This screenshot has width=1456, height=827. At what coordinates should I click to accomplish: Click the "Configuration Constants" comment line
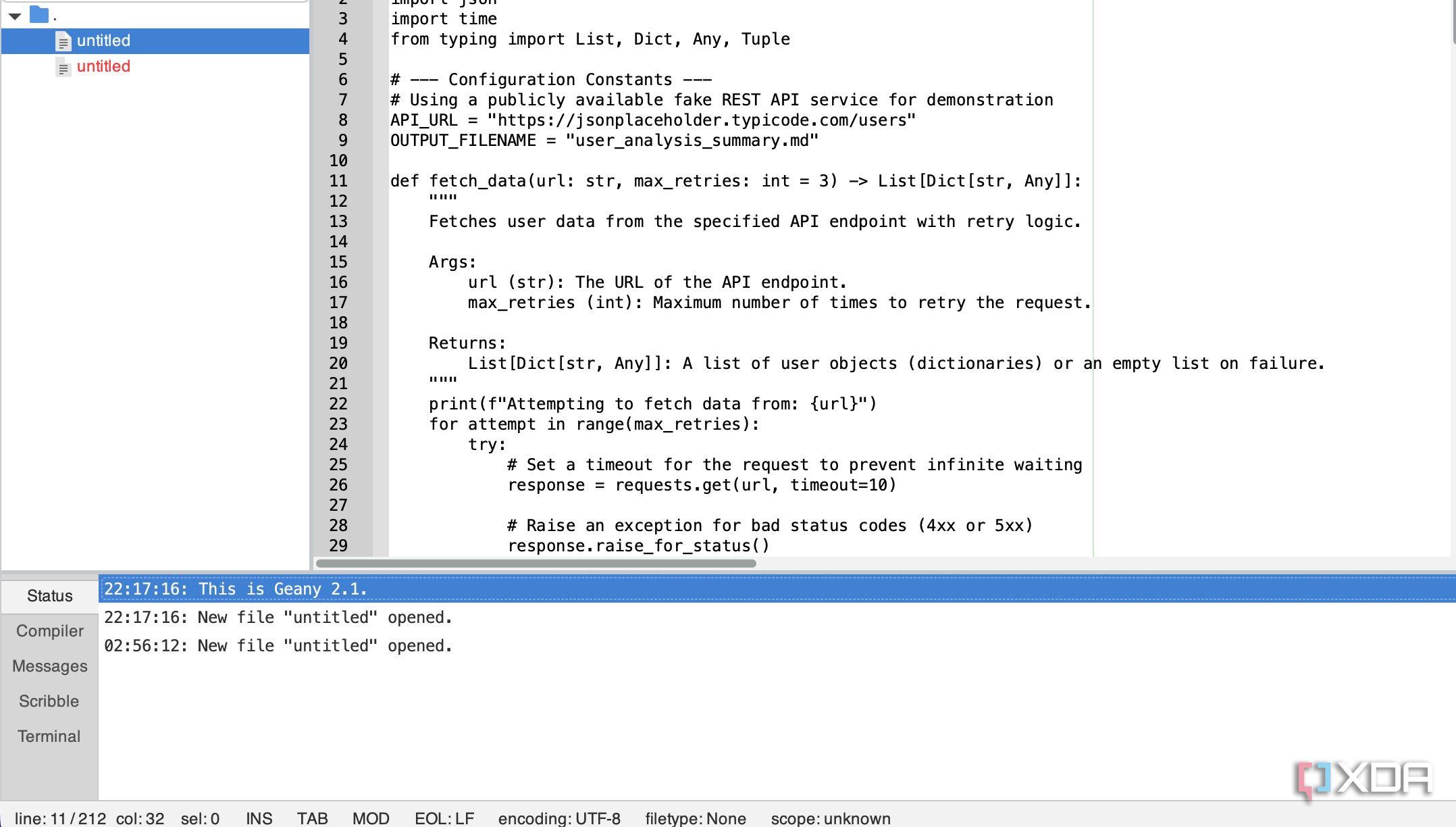pos(551,80)
